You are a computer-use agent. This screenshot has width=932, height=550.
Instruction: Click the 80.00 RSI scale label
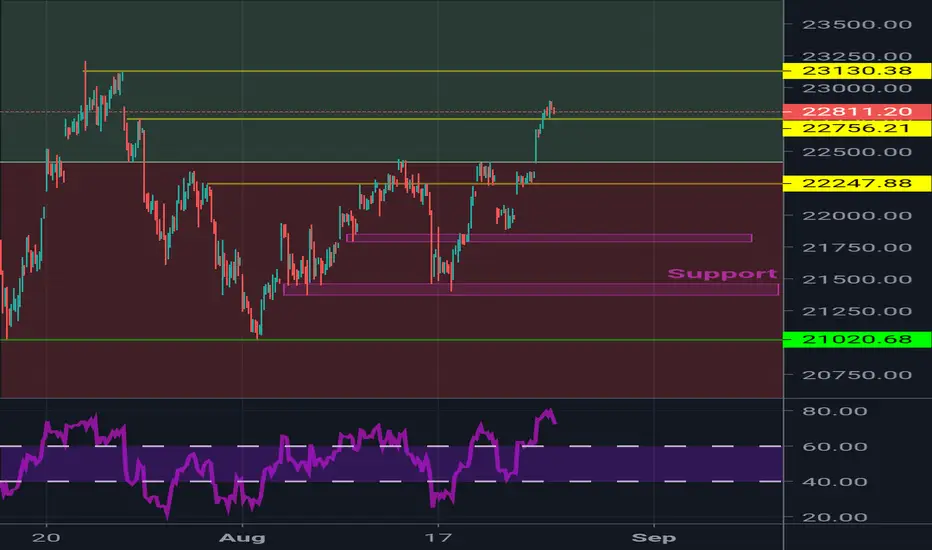835,411
